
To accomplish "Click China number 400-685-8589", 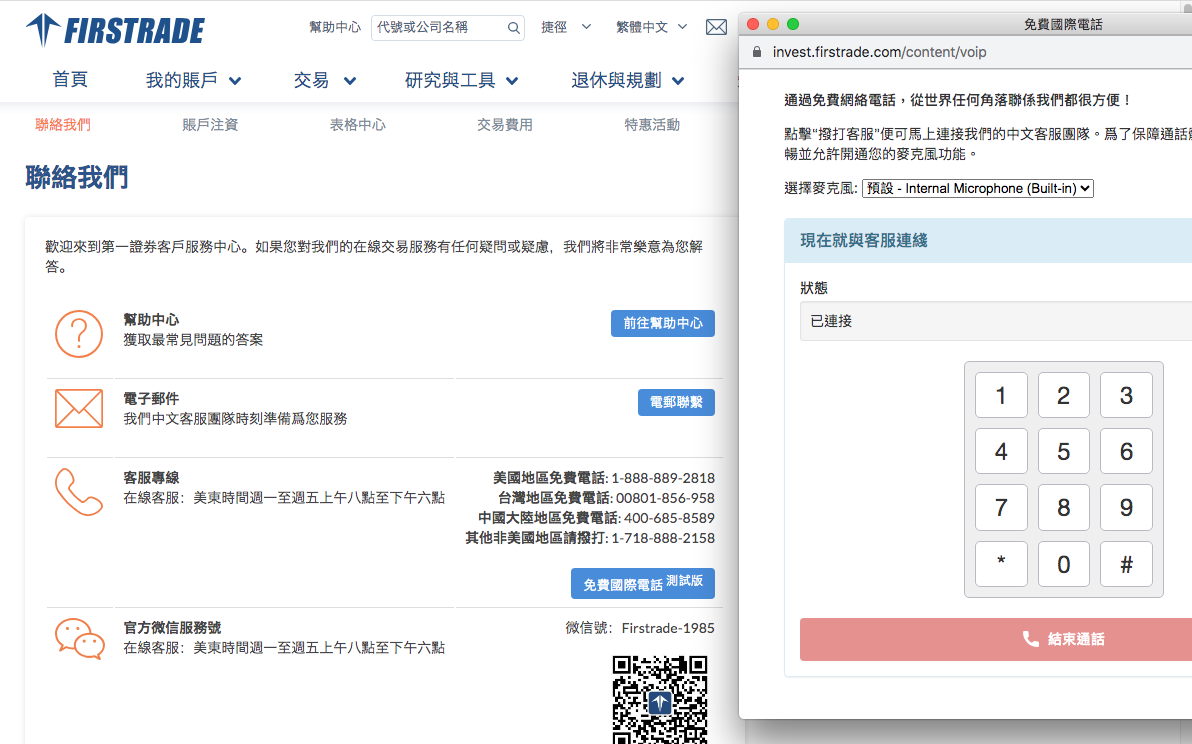I will click(669, 518).
